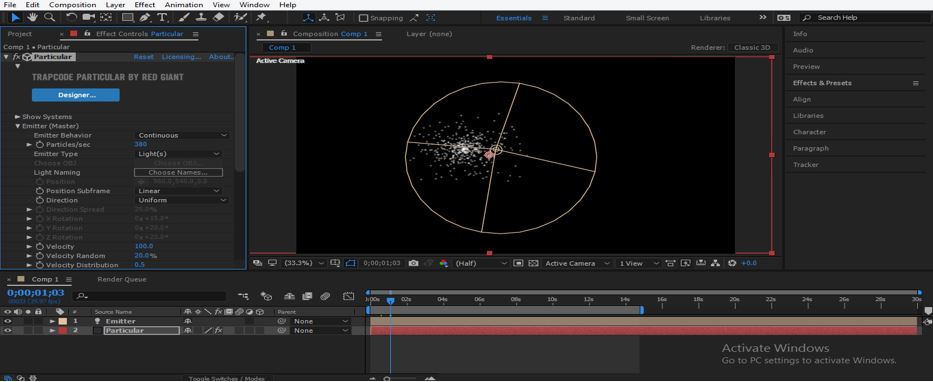
Task: Open Show Channel color management icon
Action: tap(443, 263)
